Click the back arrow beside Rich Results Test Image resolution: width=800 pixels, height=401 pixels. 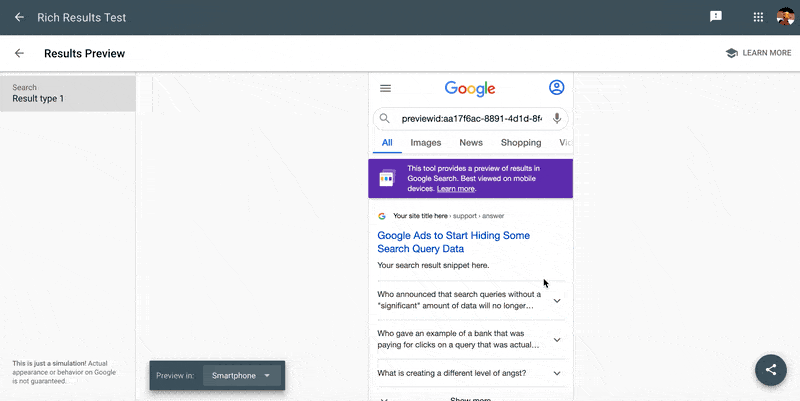pyautogui.click(x=19, y=17)
